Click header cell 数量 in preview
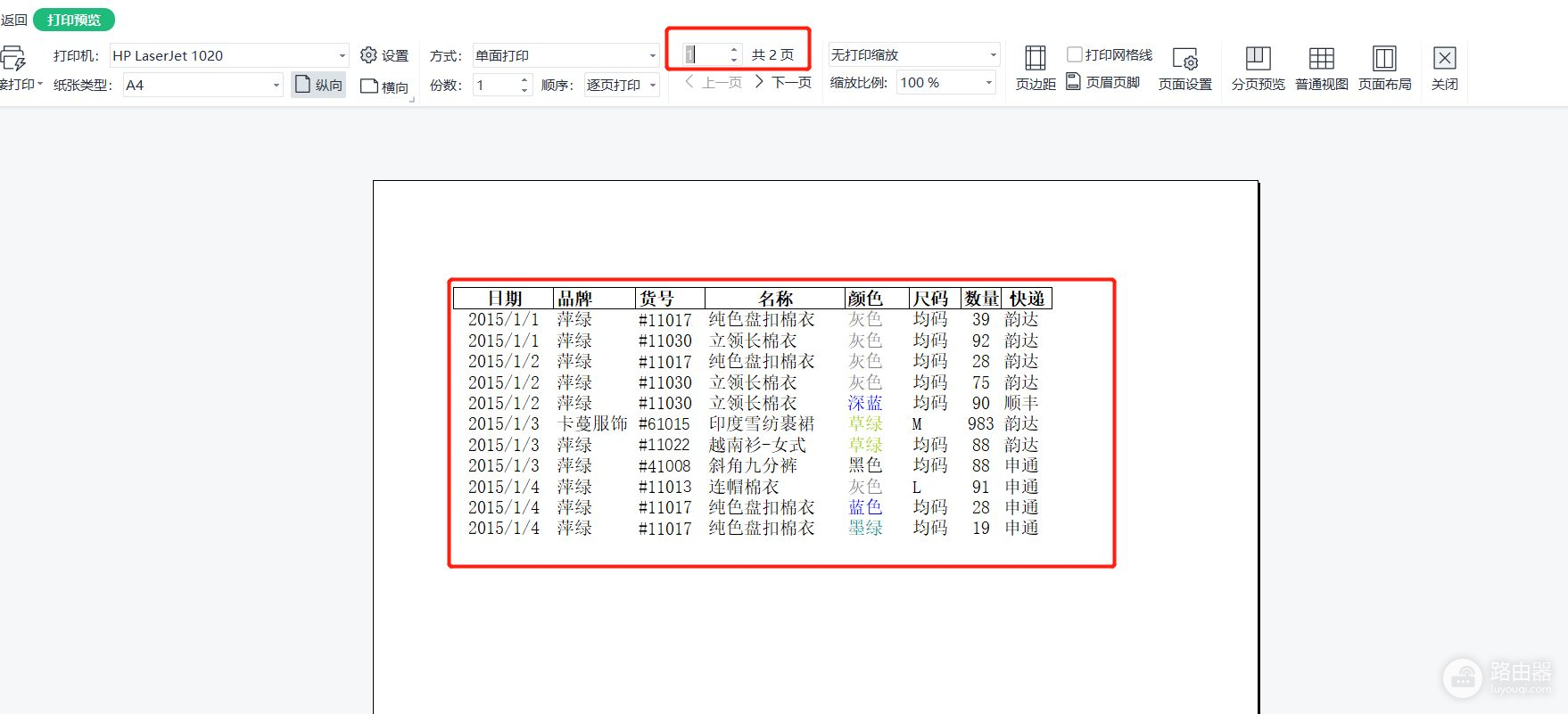This screenshot has width=1568, height=714. pyautogui.click(x=982, y=299)
